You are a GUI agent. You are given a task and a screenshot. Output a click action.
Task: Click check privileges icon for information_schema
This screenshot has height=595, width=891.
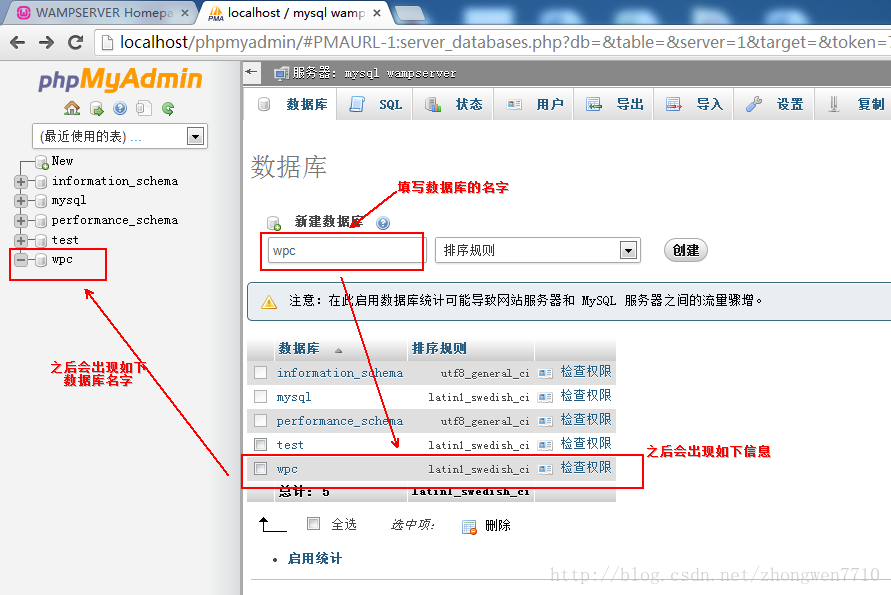(546, 373)
